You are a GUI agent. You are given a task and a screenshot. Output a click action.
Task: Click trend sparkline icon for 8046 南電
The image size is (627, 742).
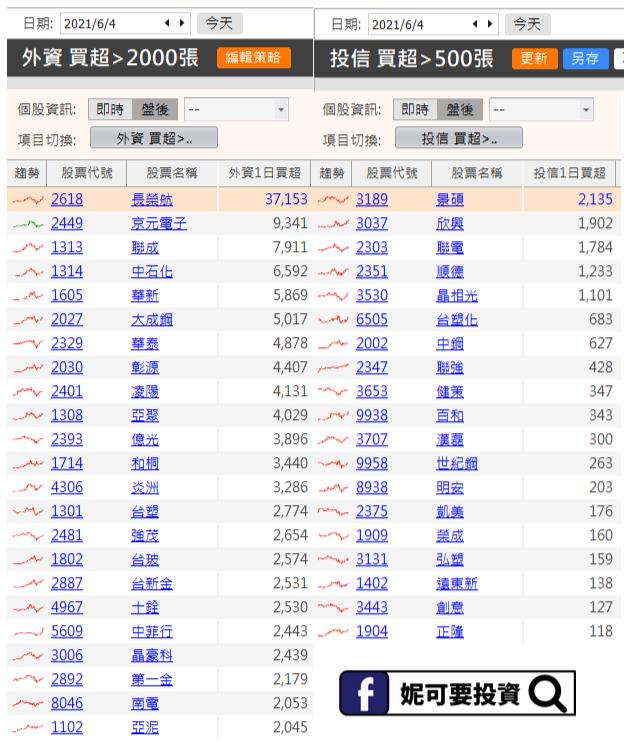point(28,704)
